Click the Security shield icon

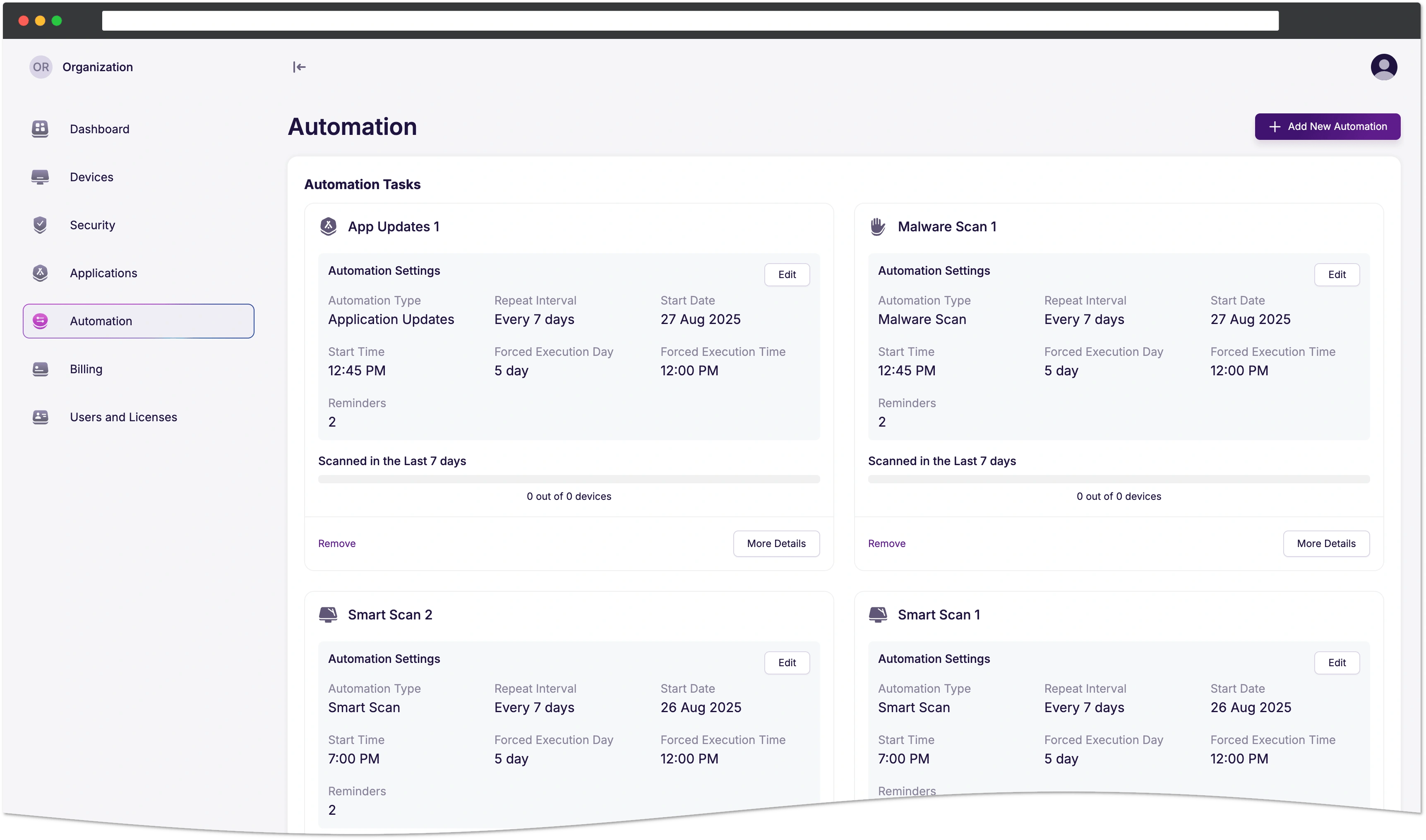tap(40, 225)
